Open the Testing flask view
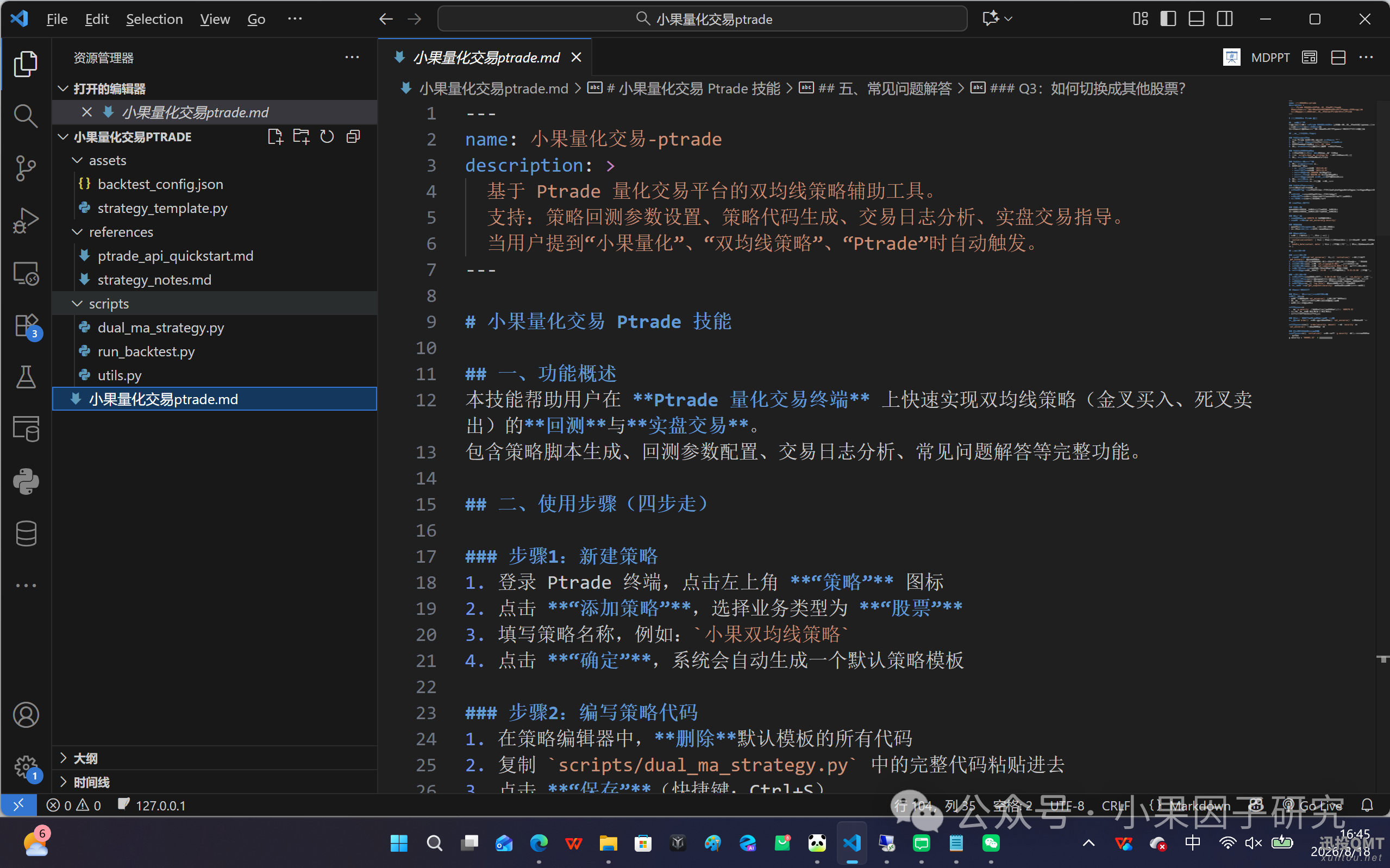 (26, 377)
